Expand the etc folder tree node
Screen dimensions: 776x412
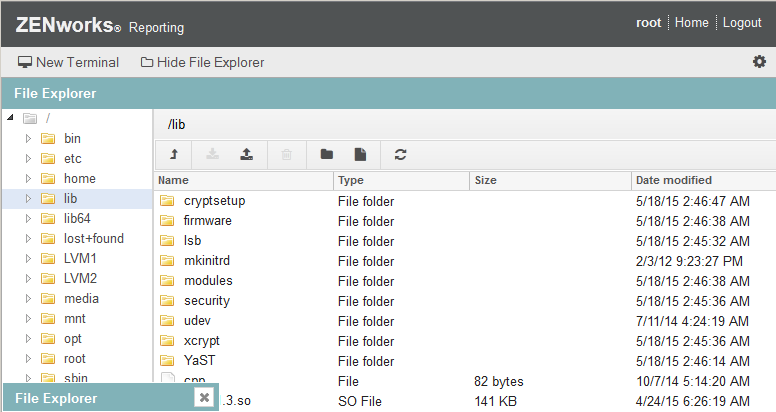click(29, 158)
